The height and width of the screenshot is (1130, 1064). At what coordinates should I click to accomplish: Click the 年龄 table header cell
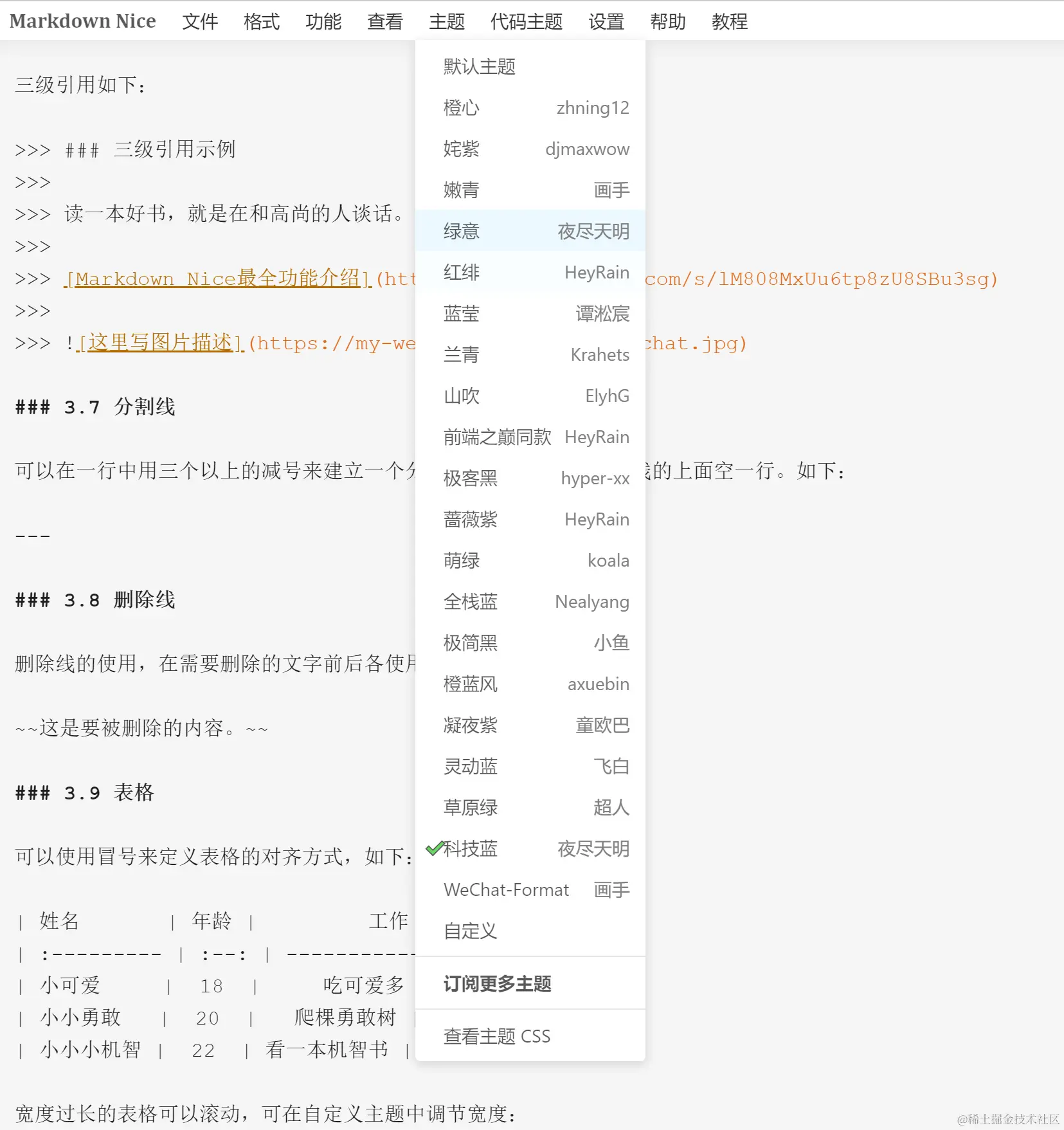click(x=212, y=921)
